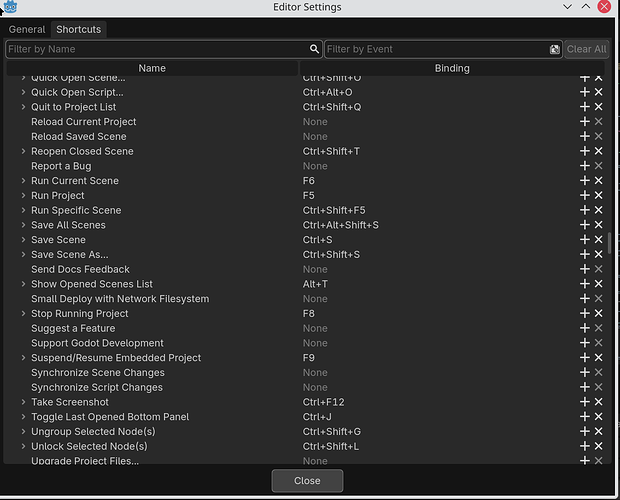Add a shortcut for Run Current Scene
The height and width of the screenshot is (500, 620).
tap(584, 181)
